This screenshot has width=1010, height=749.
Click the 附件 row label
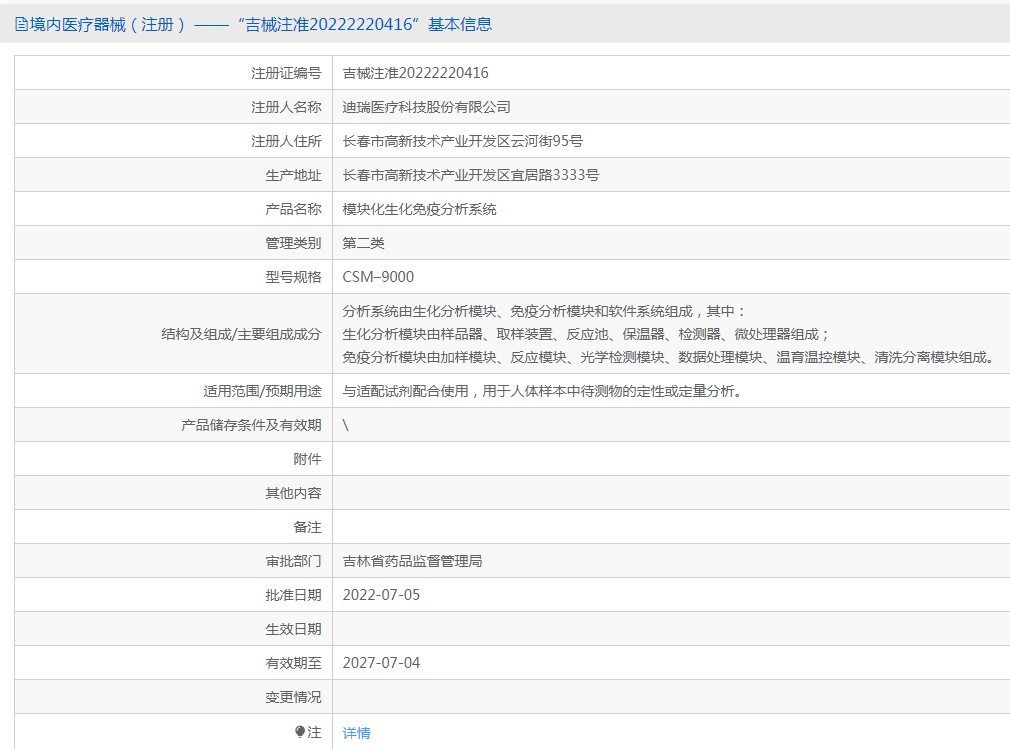307,459
